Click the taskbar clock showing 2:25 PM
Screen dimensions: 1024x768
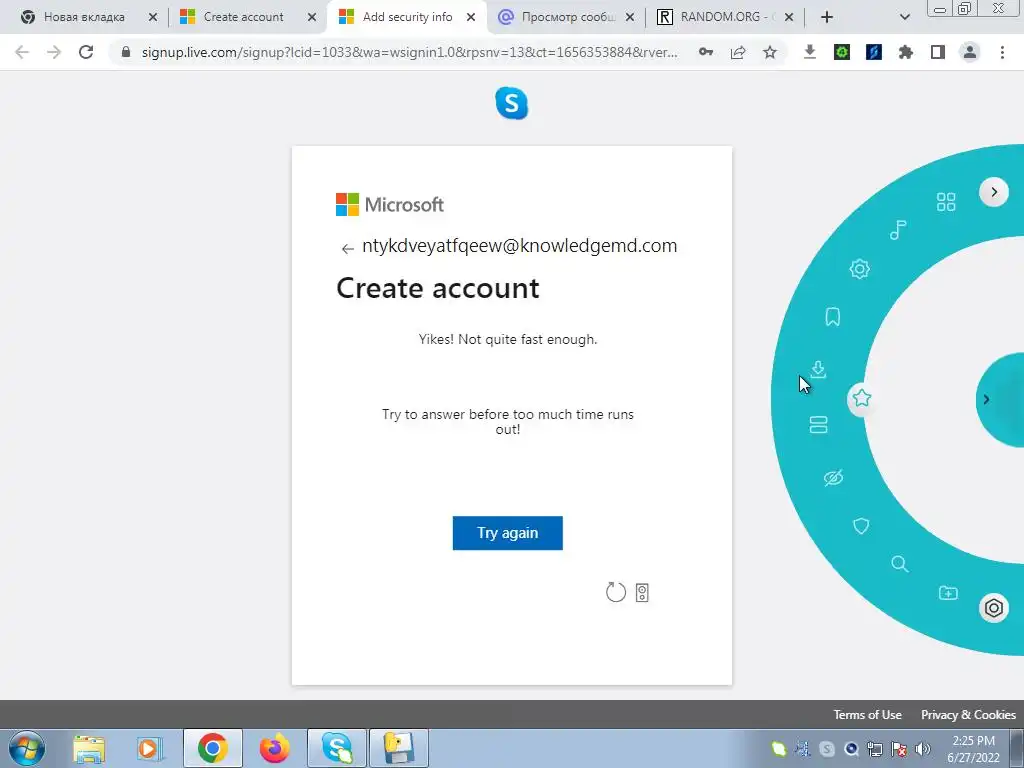point(973,749)
